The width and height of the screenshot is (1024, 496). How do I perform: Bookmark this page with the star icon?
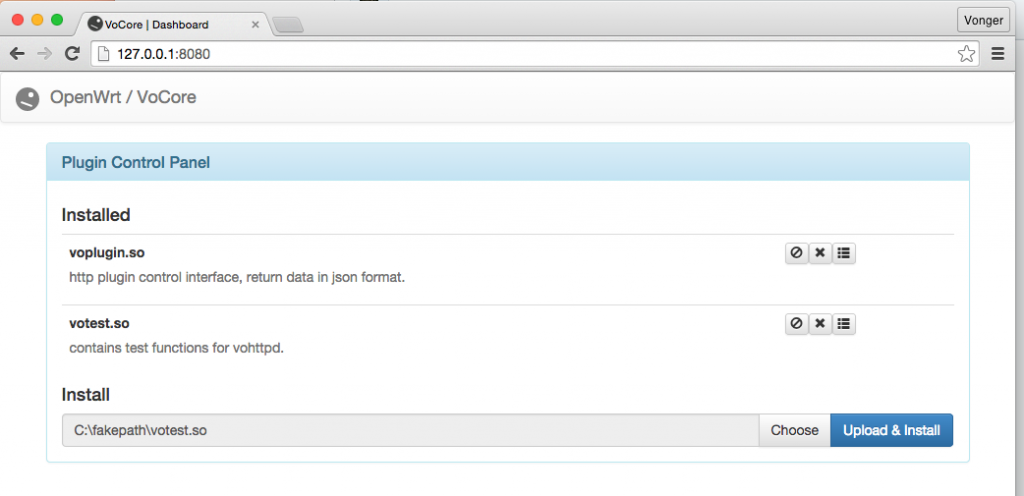click(967, 54)
